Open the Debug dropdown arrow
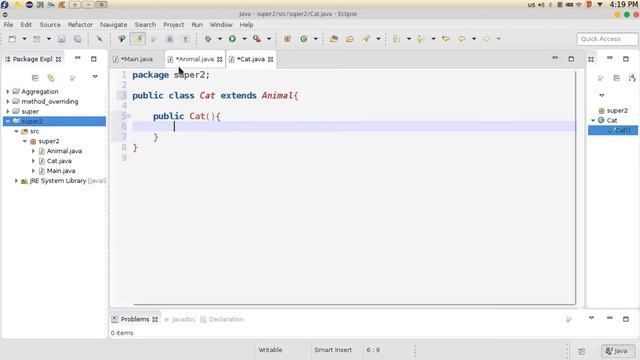The height and width of the screenshot is (360, 640). (x=220, y=39)
